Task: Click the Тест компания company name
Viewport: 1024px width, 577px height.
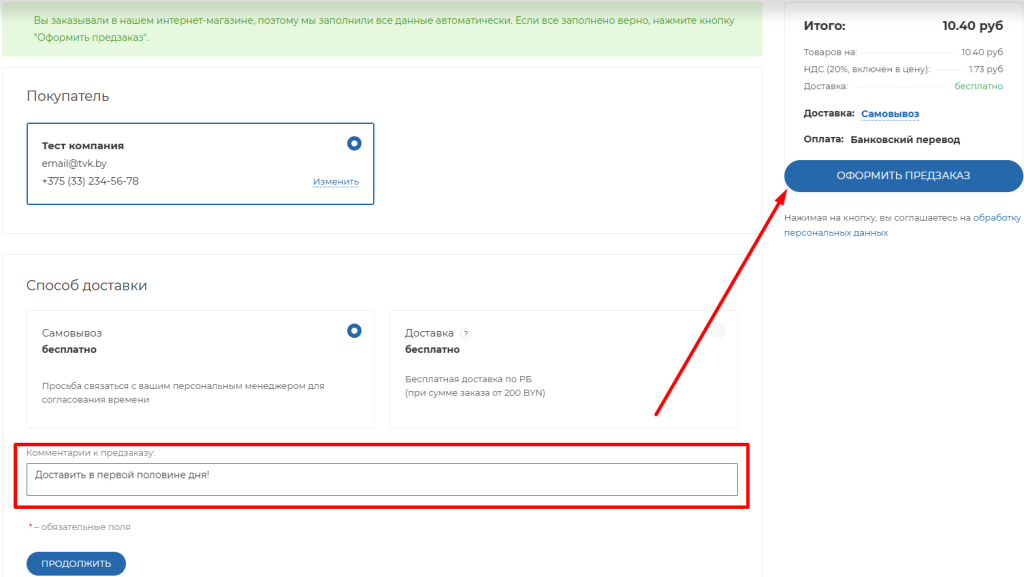Action: (x=83, y=146)
